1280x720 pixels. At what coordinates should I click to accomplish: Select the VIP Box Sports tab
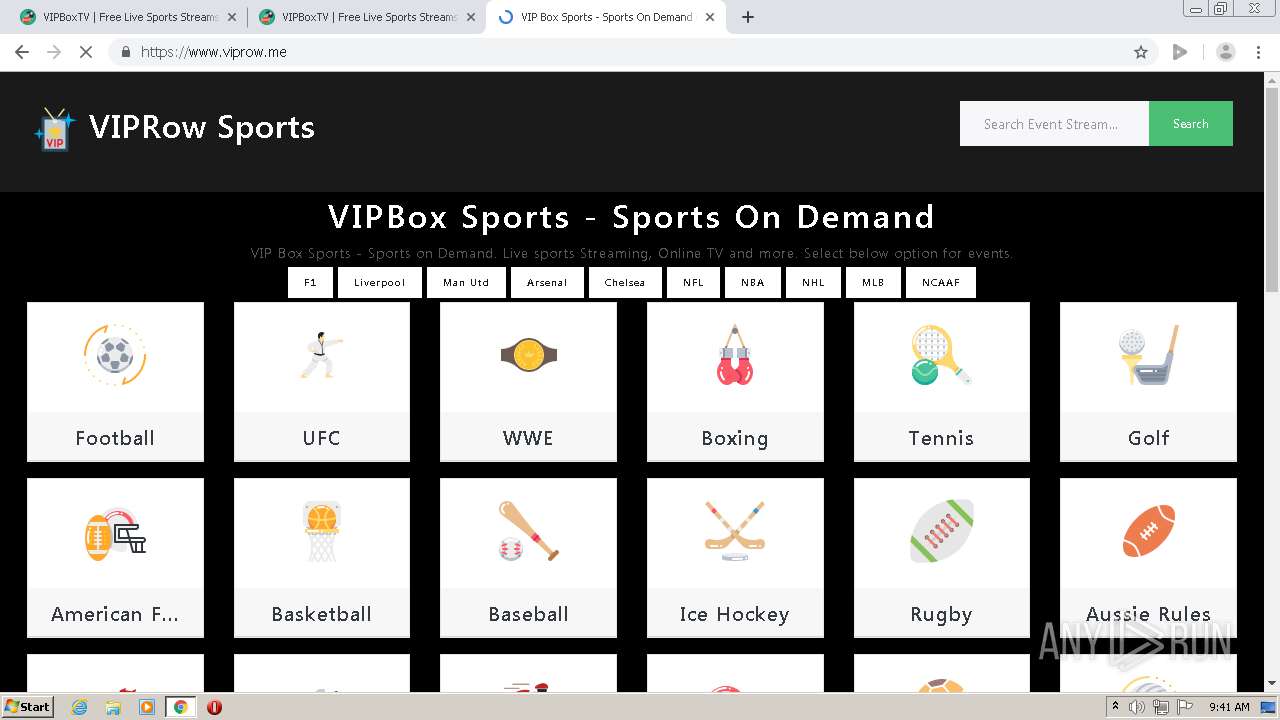click(605, 17)
